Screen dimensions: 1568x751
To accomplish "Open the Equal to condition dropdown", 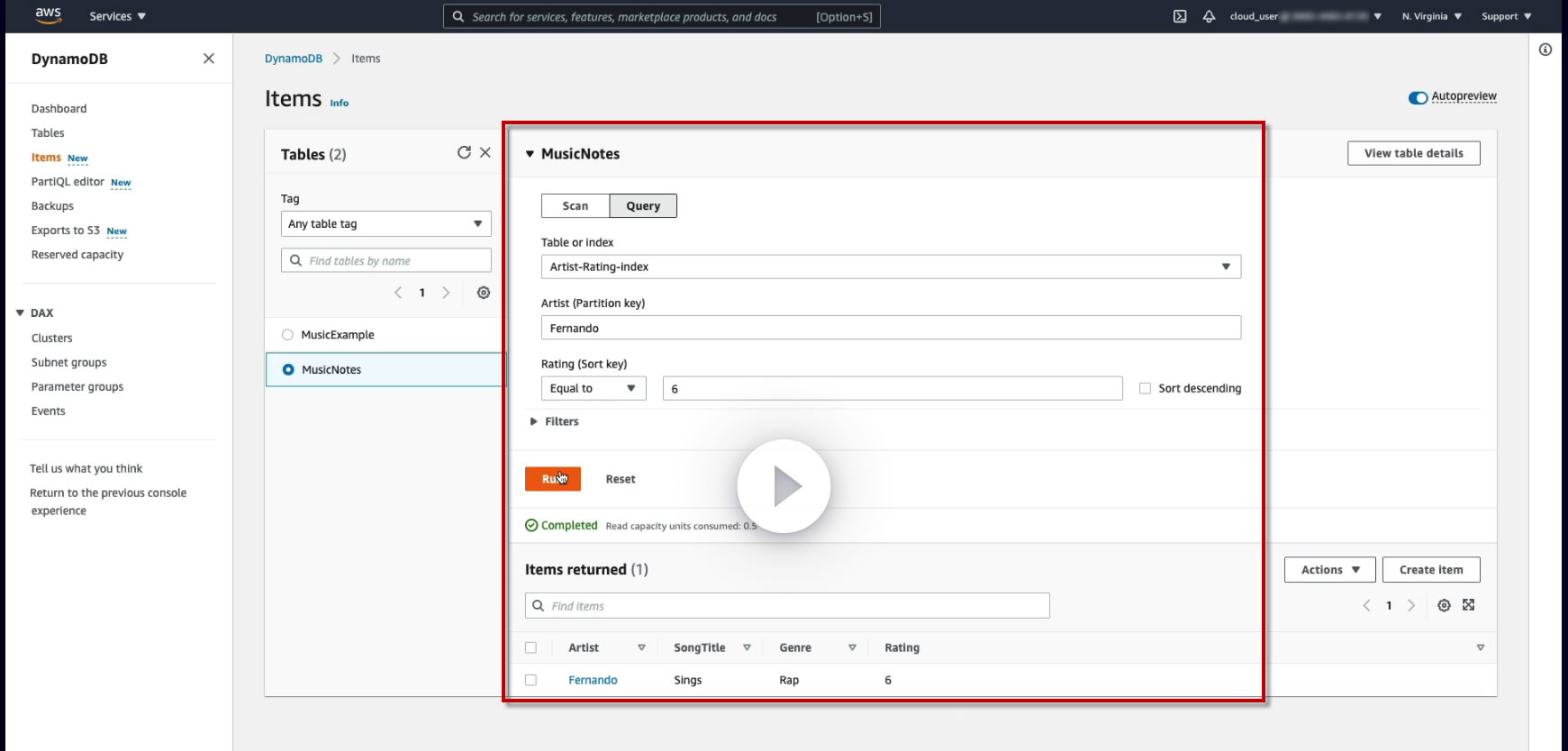I will coord(594,388).
